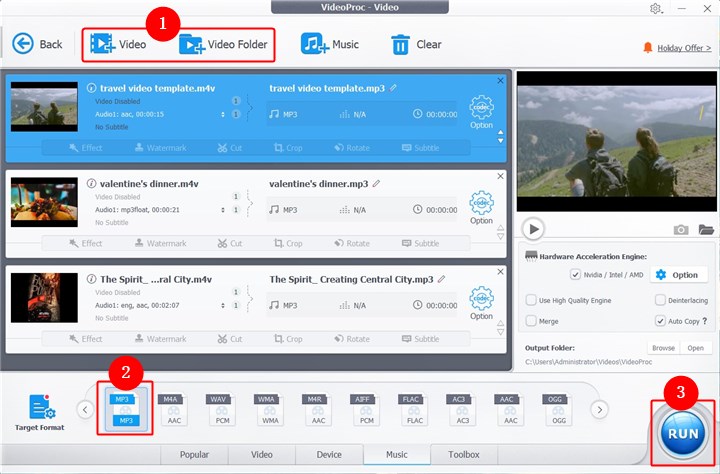Open codec Option for The Spirit file
Image resolution: width=720 pixels, height=474 pixels.
click(x=481, y=303)
